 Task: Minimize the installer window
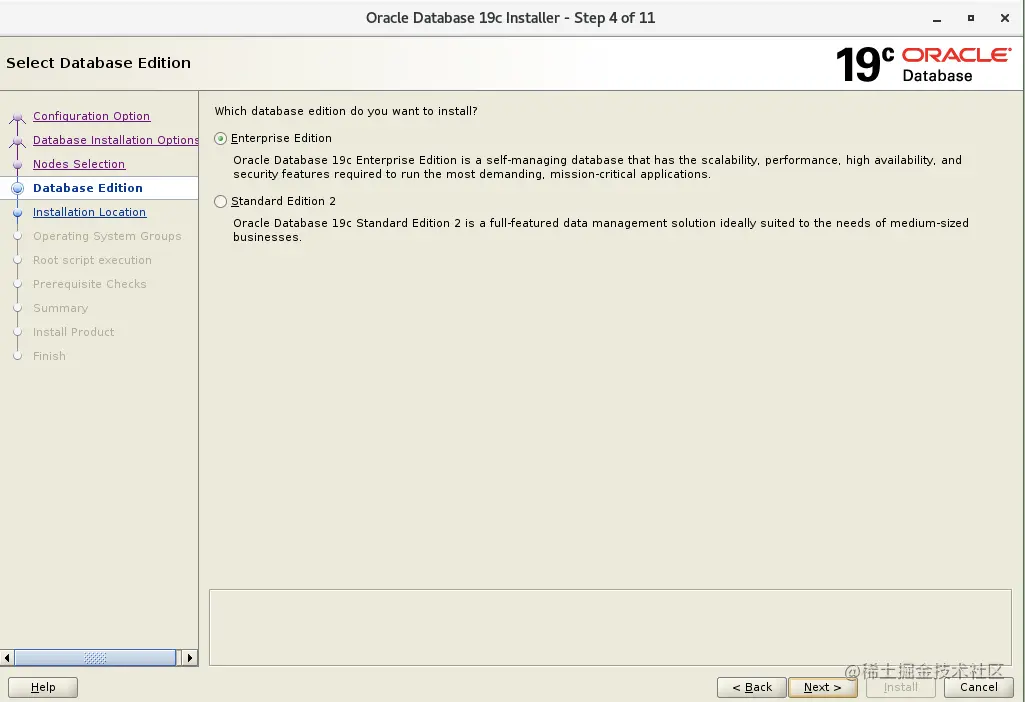point(937,18)
